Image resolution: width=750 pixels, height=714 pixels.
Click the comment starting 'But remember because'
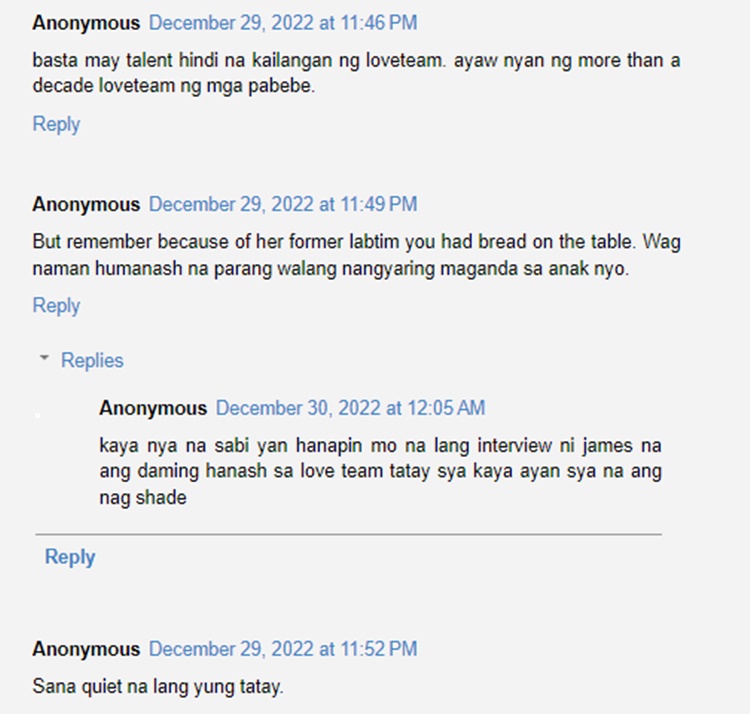(x=356, y=255)
